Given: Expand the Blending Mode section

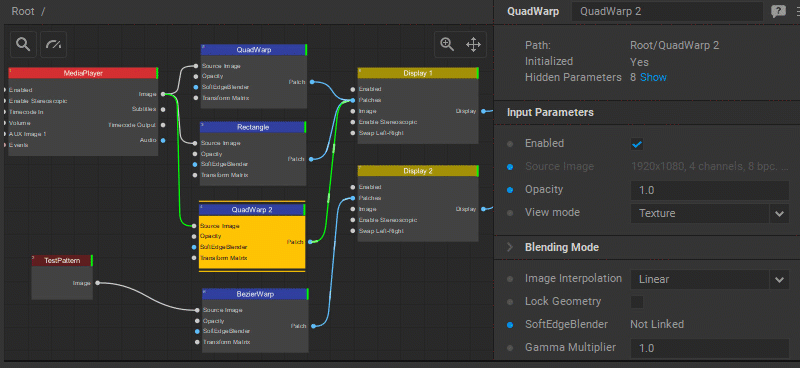Looking at the screenshot, I should click(x=510, y=248).
